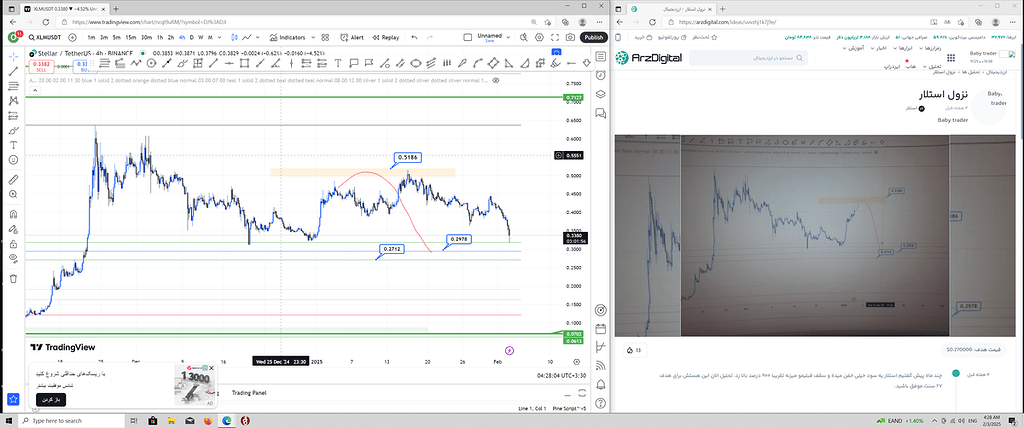Viewport: 1024px width, 428px height.
Task: Select the 1h timeframe
Action: point(160,37)
